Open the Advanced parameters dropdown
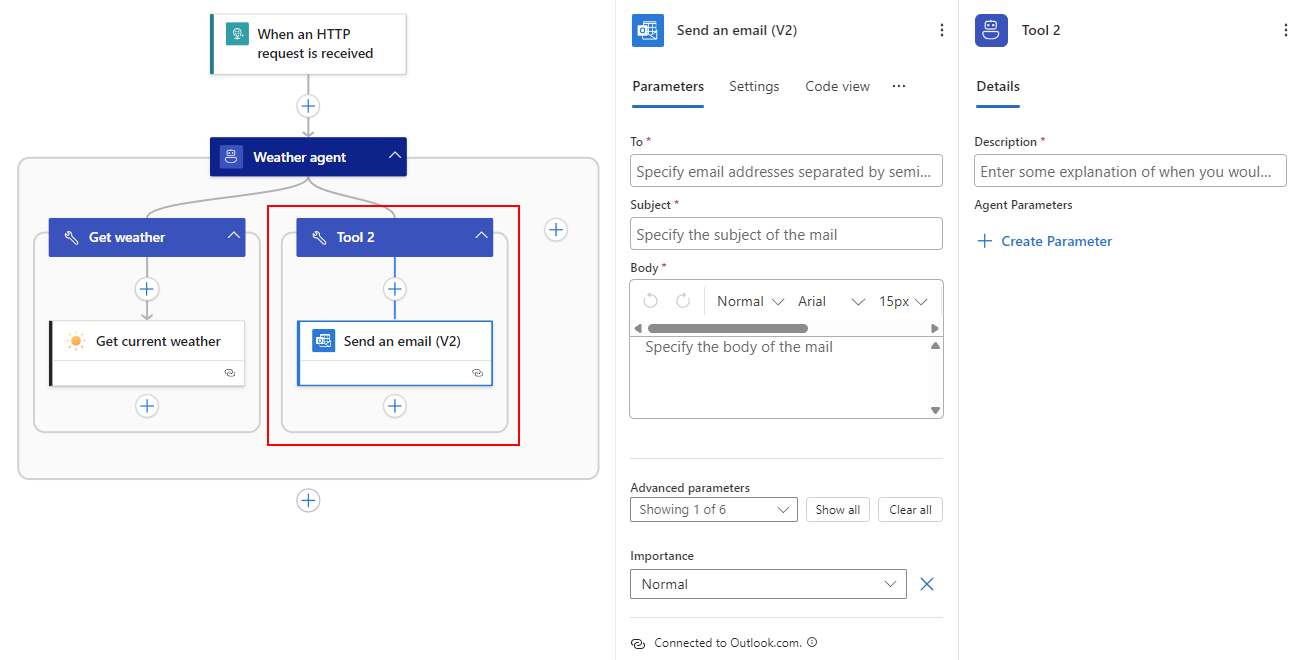The image size is (1300, 660). [x=713, y=510]
